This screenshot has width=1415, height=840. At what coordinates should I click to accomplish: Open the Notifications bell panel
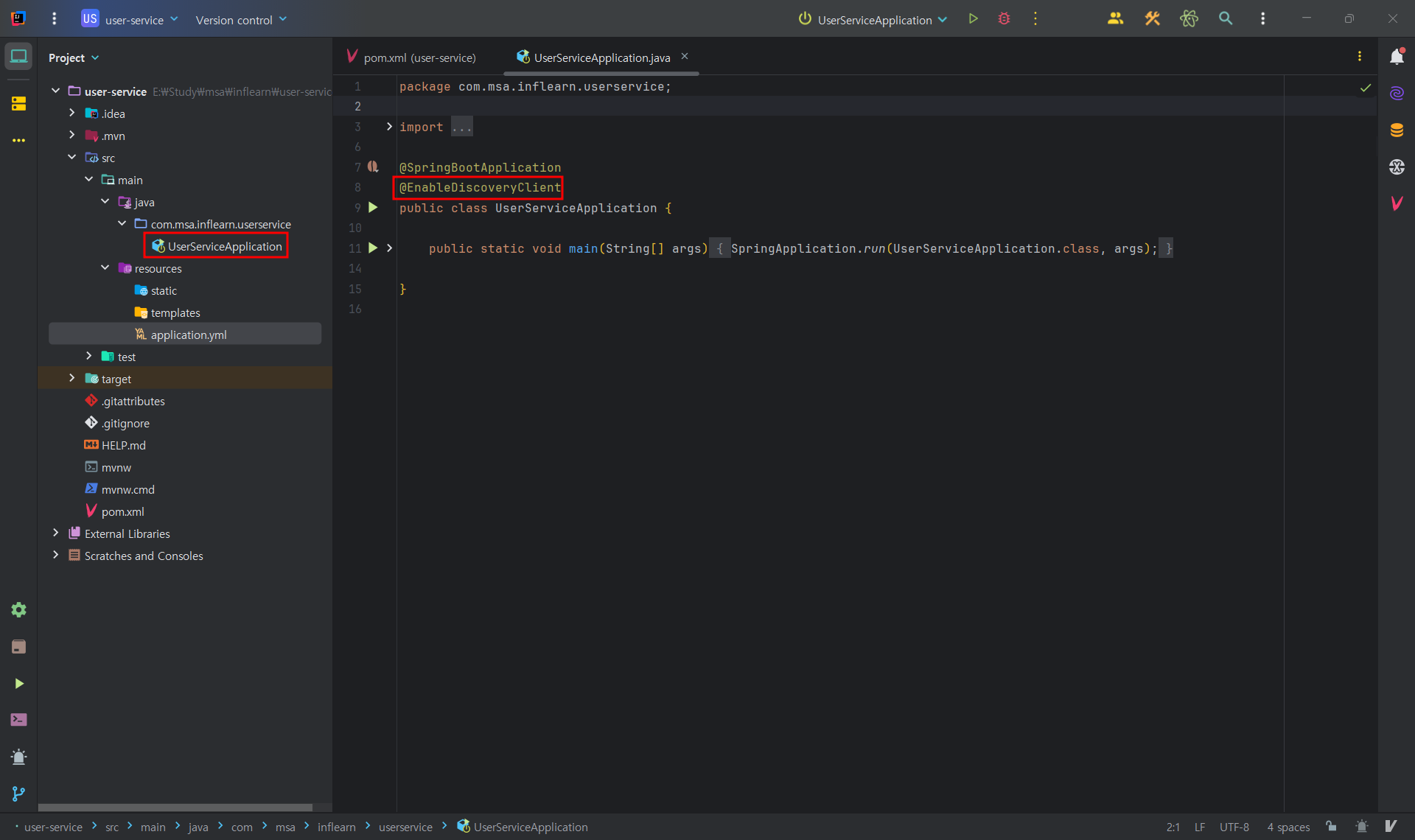tap(1397, 57)
